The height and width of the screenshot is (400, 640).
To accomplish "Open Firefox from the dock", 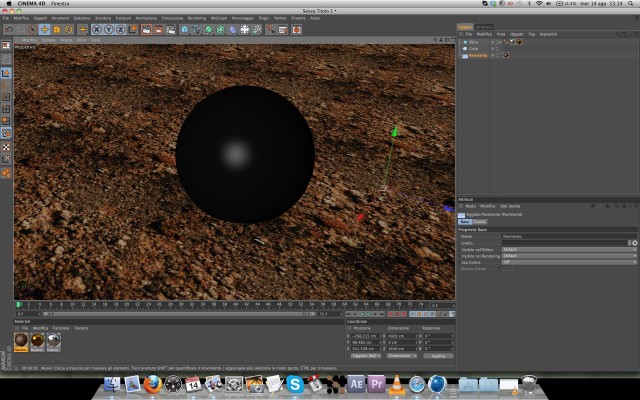I will 152,383.
